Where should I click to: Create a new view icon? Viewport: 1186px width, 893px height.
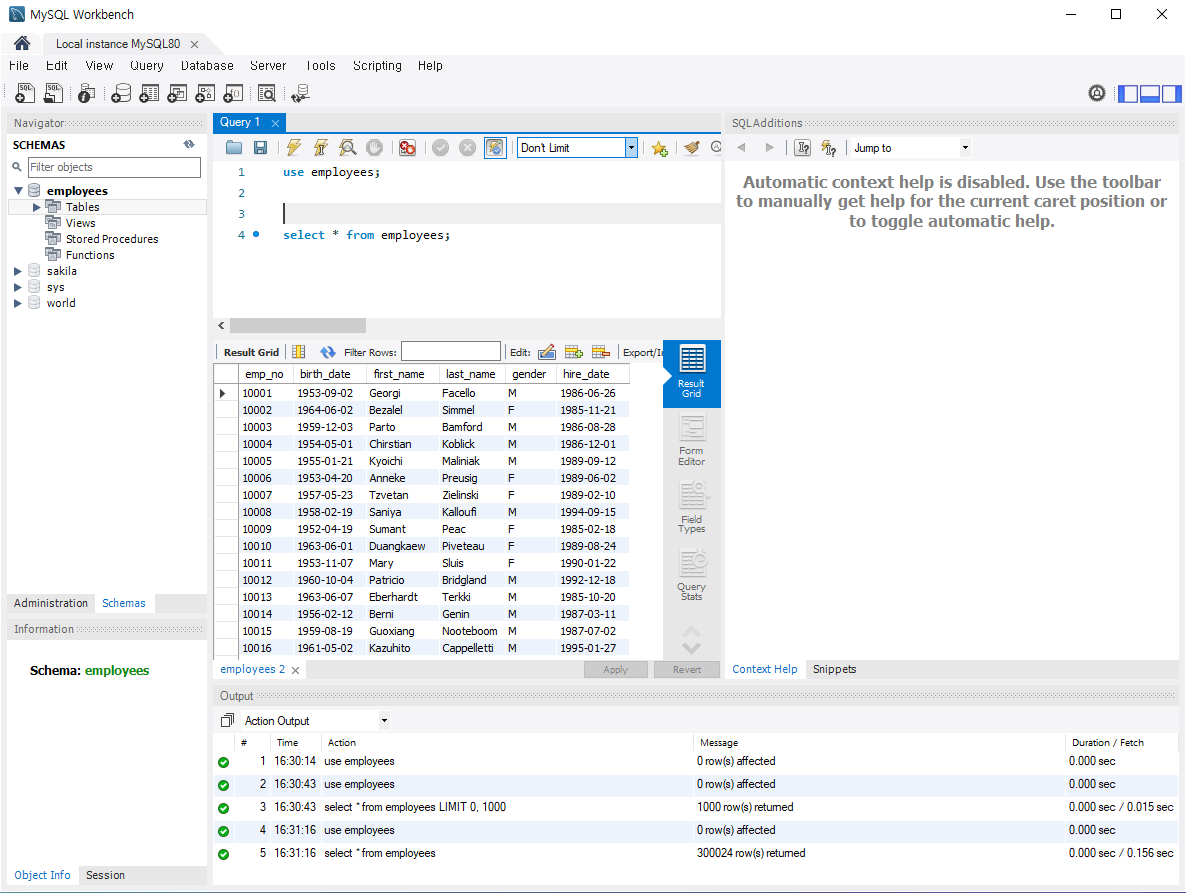pos(177,93)
